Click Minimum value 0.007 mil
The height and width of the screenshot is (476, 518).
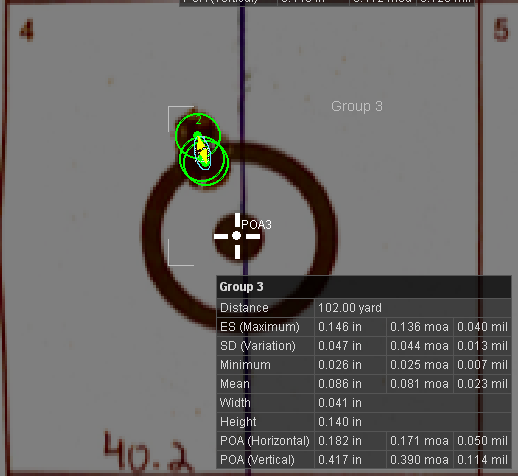pyautogui.click(x=482, y=365)
